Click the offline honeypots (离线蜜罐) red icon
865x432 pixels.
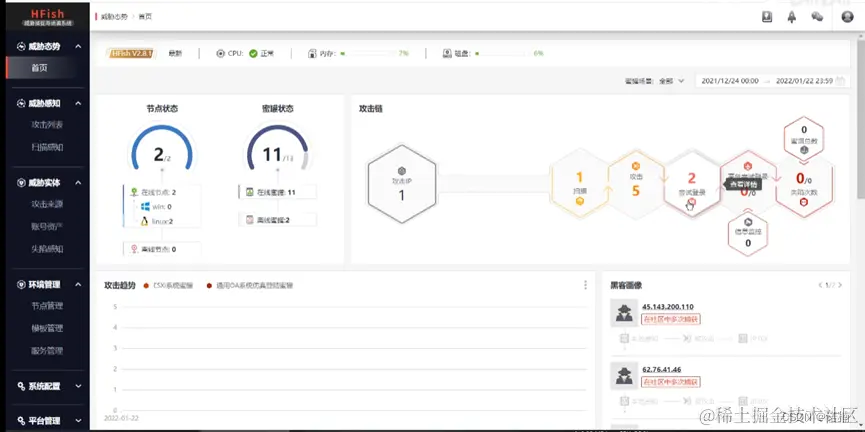[249, 220]
